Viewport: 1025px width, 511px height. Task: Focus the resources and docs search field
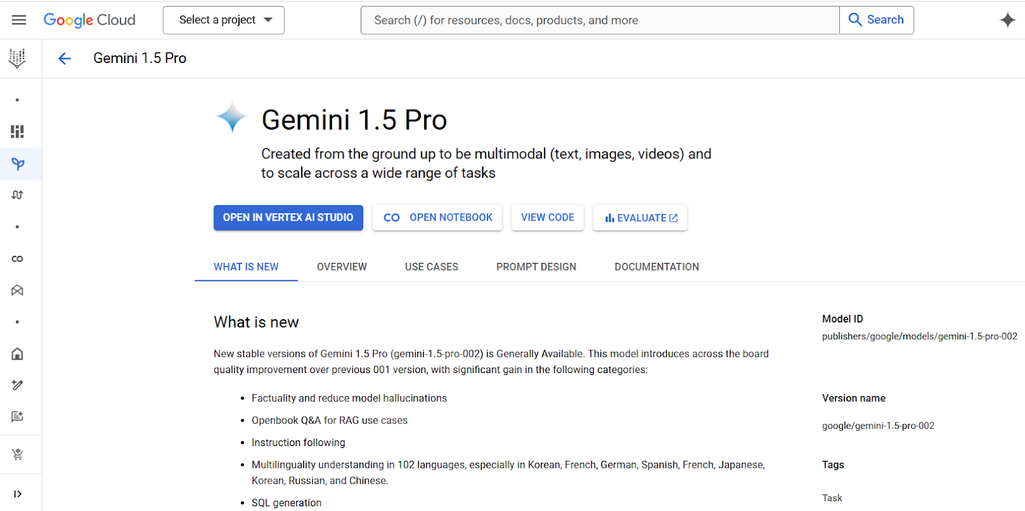[600, 20]
